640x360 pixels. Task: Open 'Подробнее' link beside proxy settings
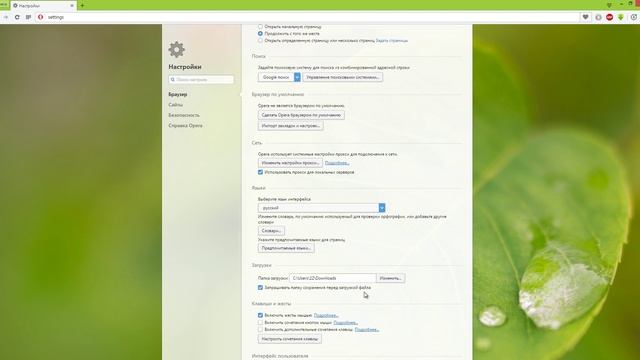[337, 163]
